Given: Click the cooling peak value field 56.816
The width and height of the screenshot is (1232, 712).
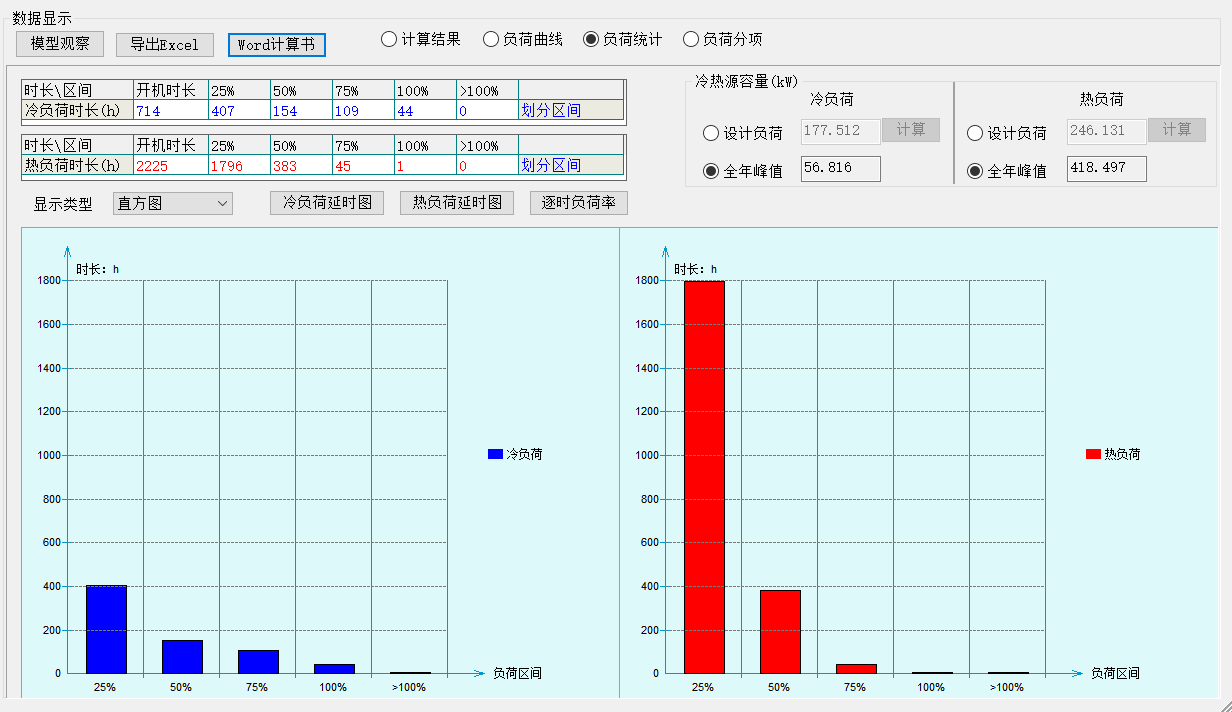Looking at the screenshot, I should [840, 169].
